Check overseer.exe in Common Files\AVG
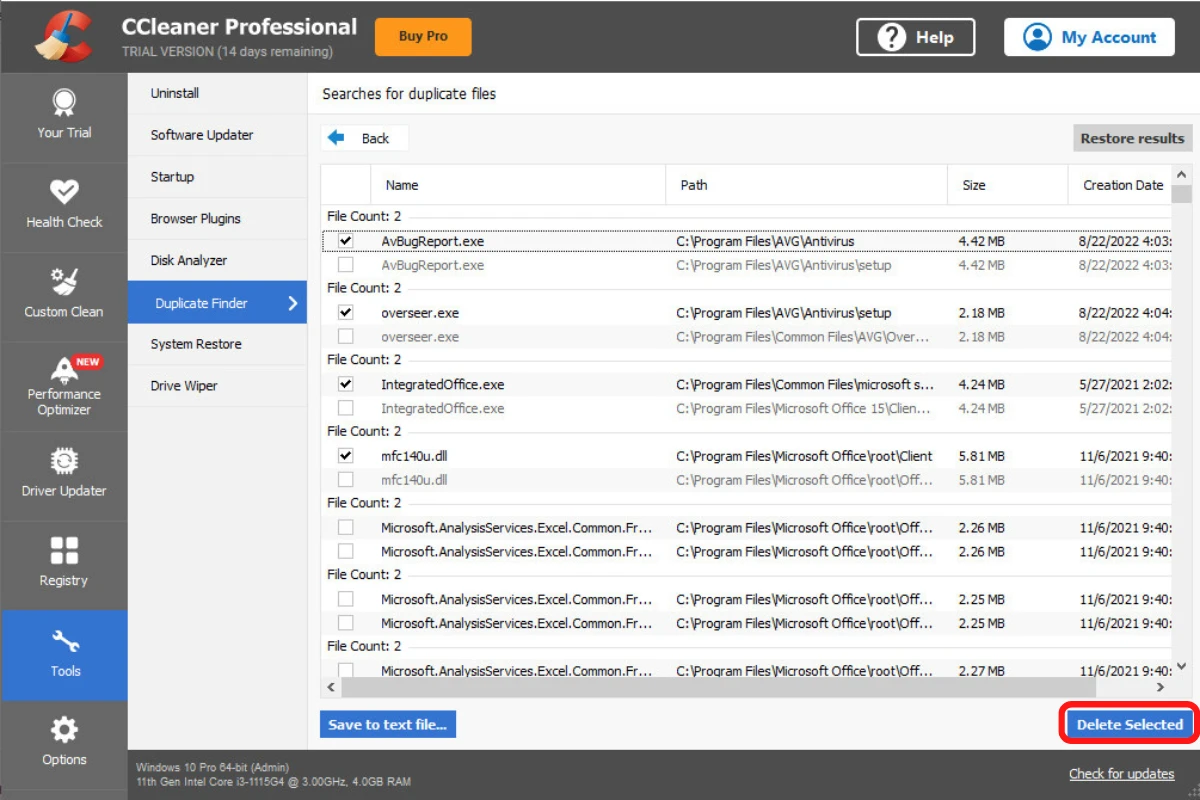This screenshot has width=1200, height=800. pyautogui.click(x=345, y=337)
